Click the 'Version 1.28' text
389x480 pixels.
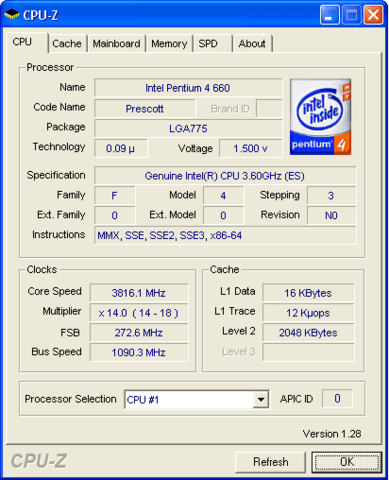332,434
